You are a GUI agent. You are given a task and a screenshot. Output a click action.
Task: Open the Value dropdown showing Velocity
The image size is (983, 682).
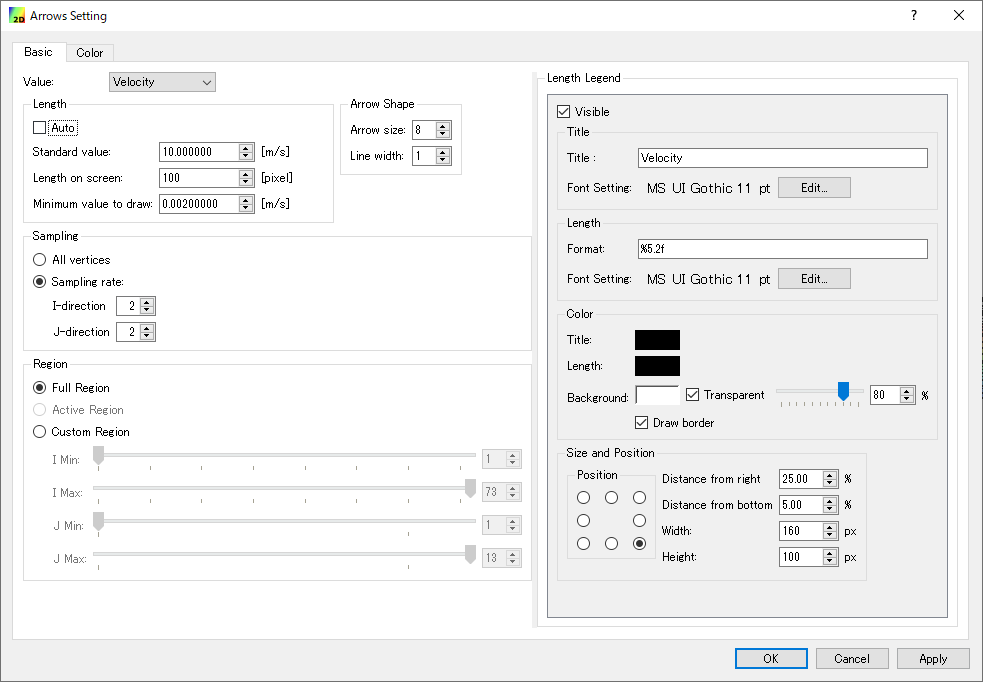[x=162, y=82]
